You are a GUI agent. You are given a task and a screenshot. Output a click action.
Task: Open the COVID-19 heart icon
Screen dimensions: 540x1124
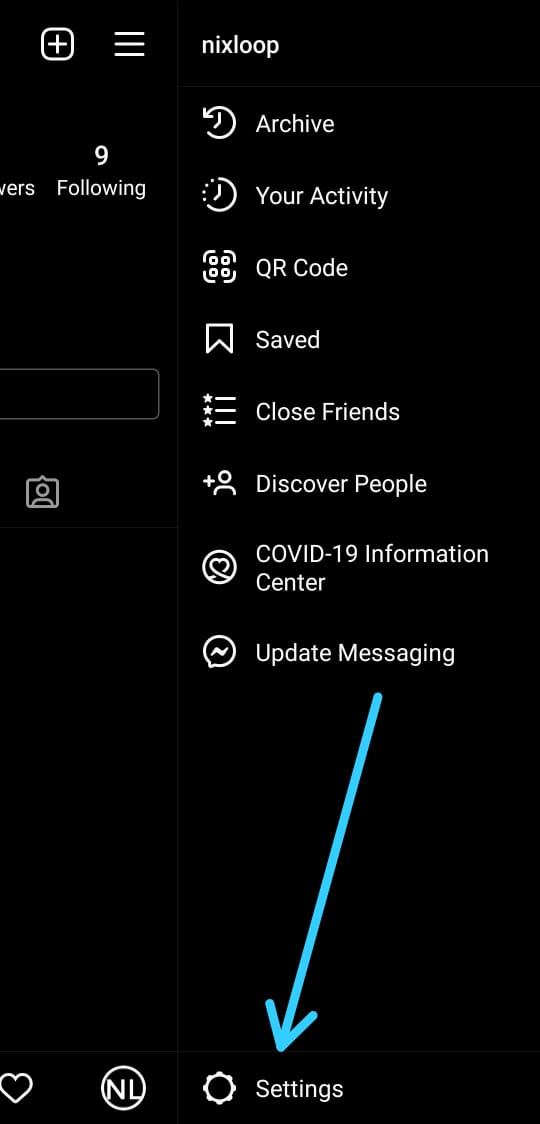point(219,568)
